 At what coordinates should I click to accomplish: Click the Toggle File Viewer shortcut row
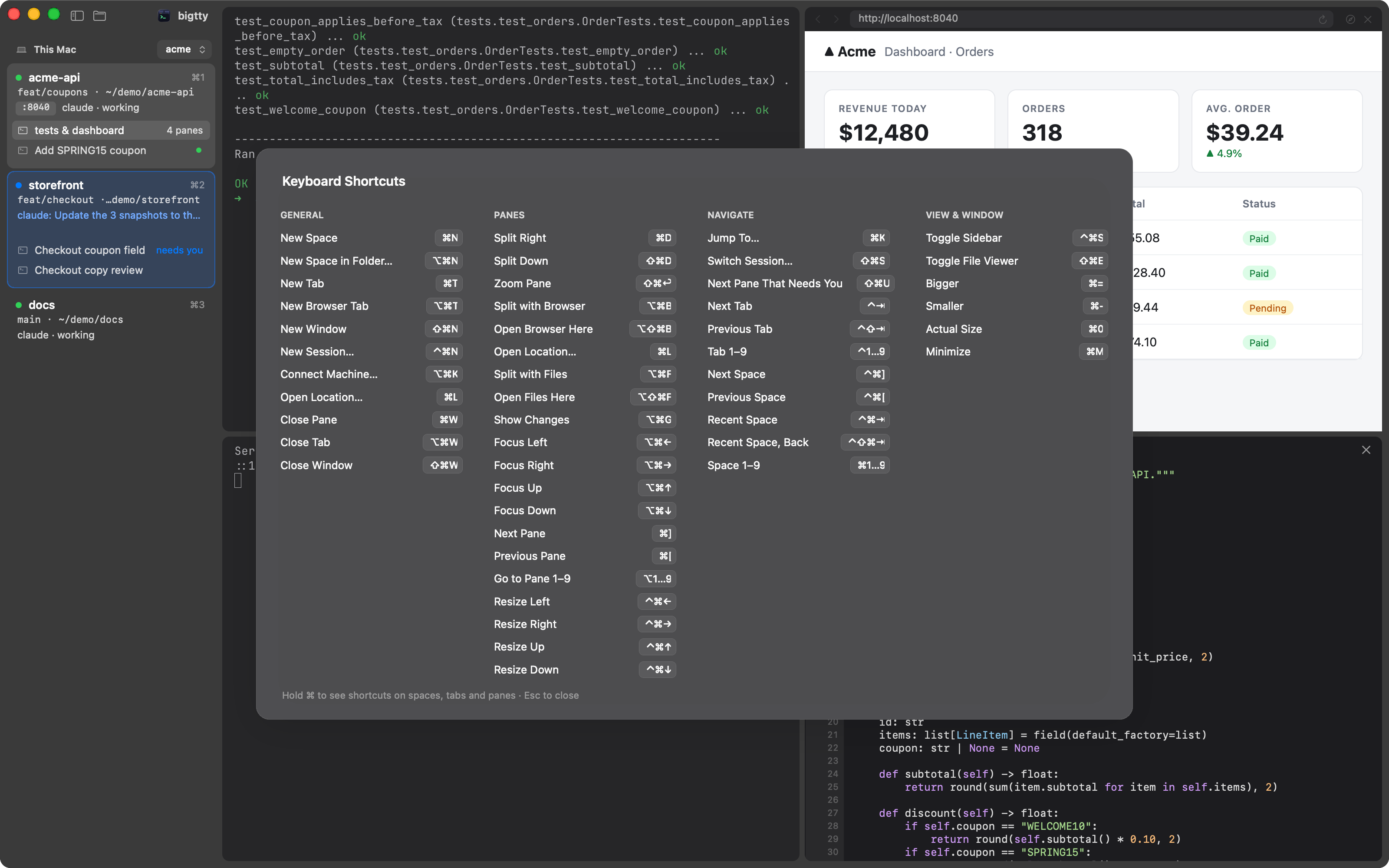click(x=1017, y=261)
